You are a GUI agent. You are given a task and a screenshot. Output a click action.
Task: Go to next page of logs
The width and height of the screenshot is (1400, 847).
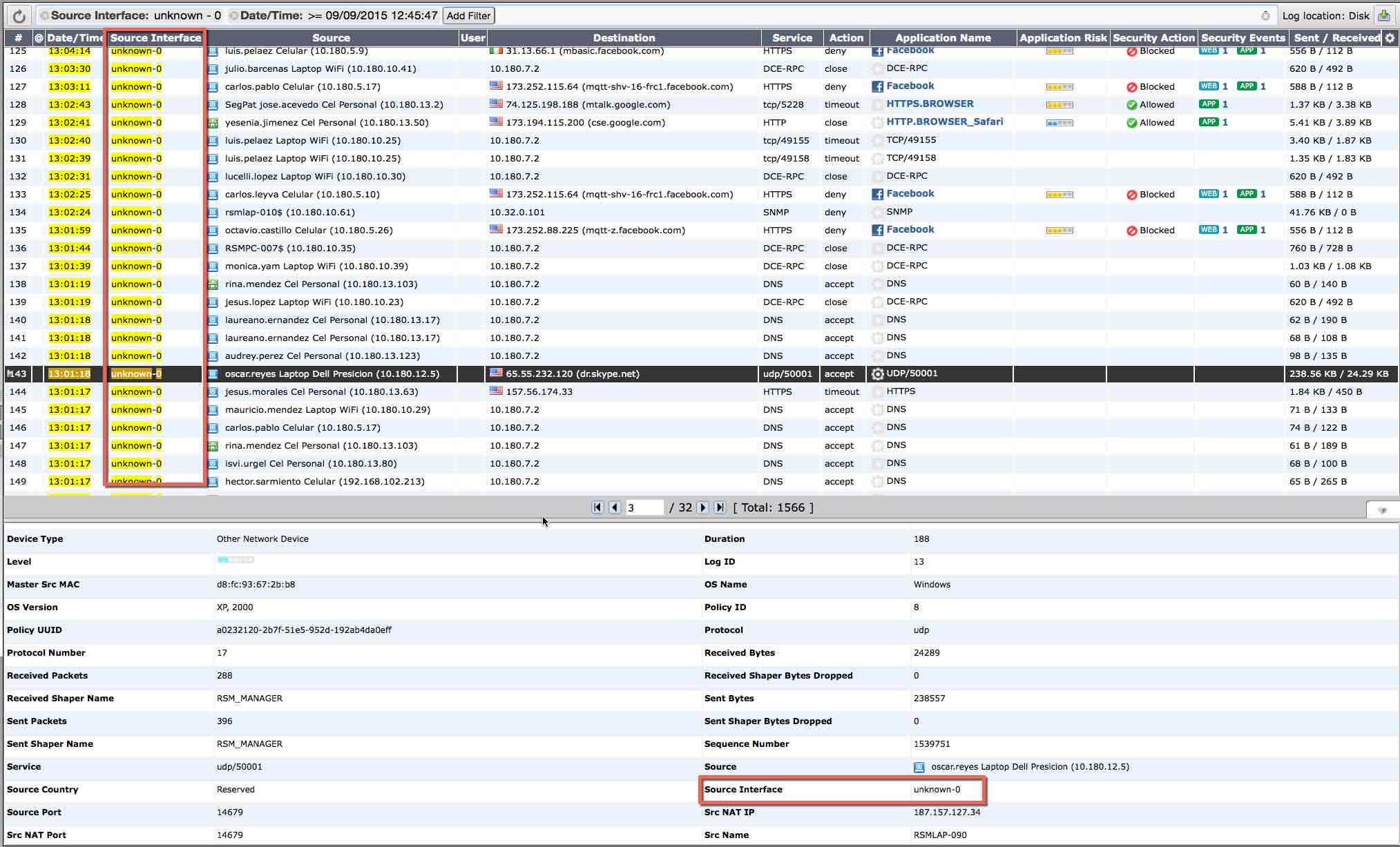(702, 507)
